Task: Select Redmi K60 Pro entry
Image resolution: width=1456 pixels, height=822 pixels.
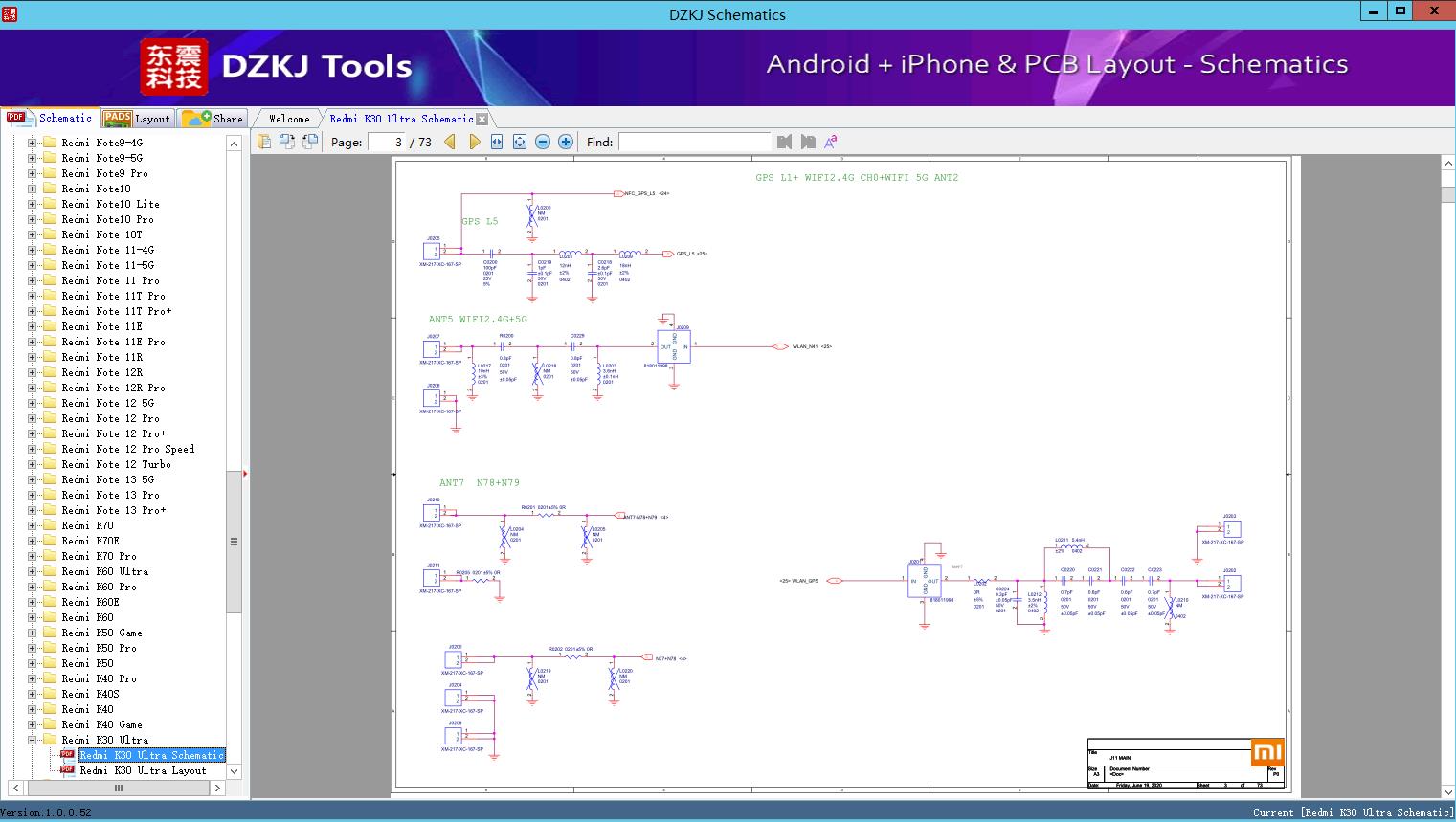Action: tap(99, 587)
